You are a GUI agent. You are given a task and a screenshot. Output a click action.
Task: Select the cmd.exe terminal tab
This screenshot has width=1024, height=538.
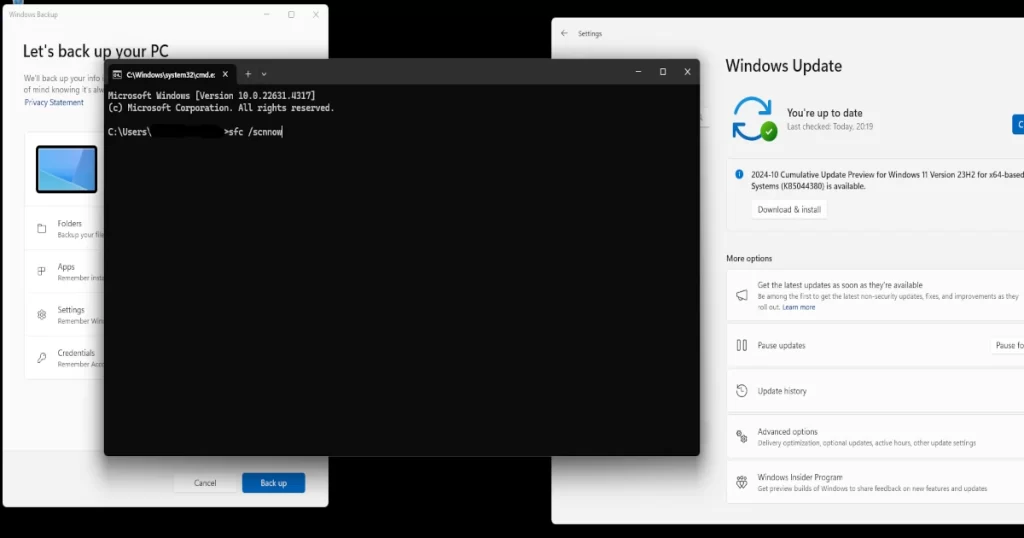(x=165, y=74)
